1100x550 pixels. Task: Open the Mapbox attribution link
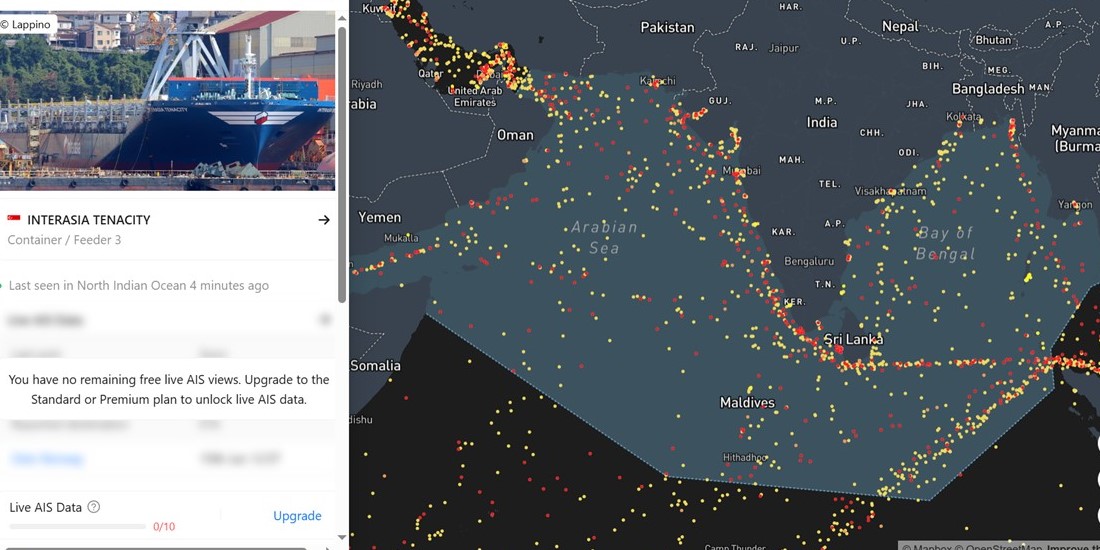[x=928, y=546]
